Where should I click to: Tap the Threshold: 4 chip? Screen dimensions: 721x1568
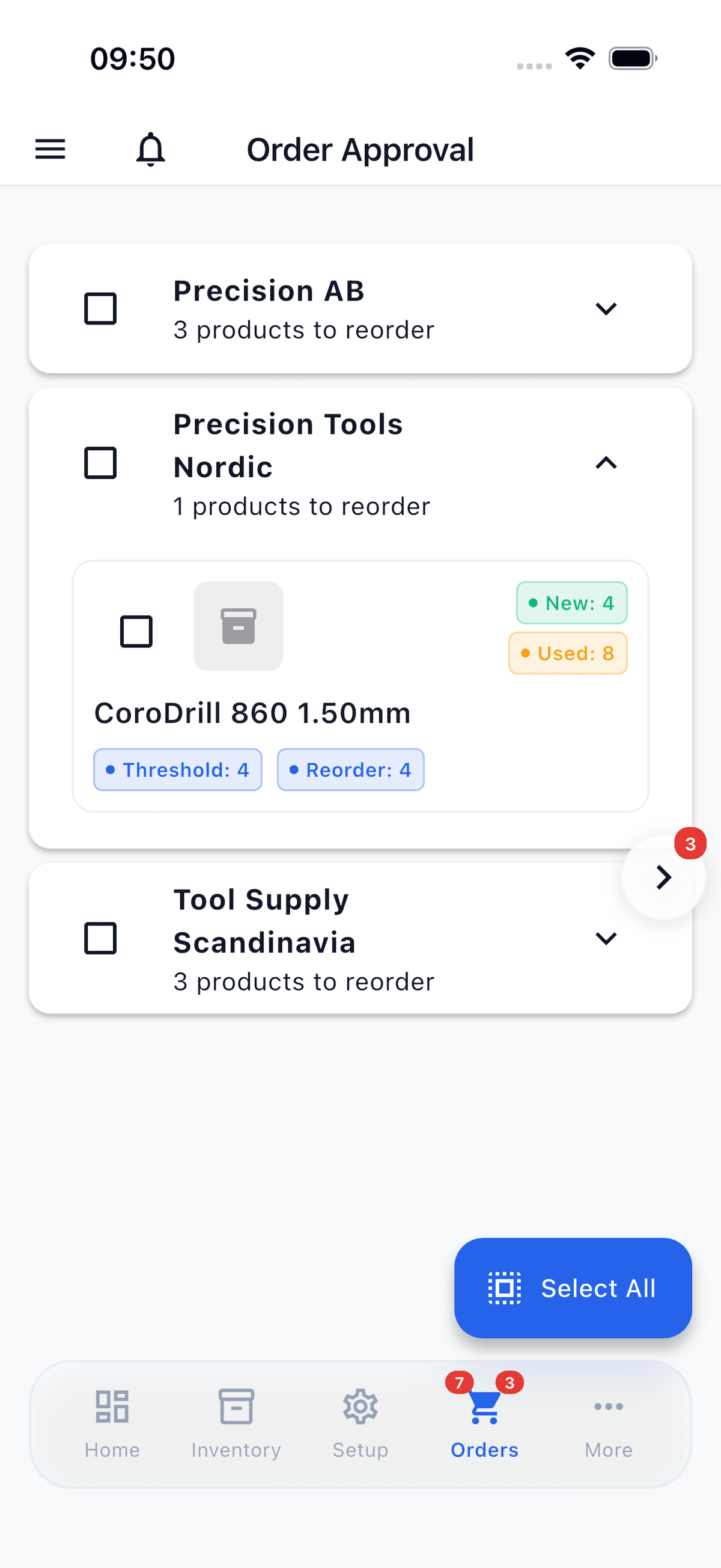178,770
